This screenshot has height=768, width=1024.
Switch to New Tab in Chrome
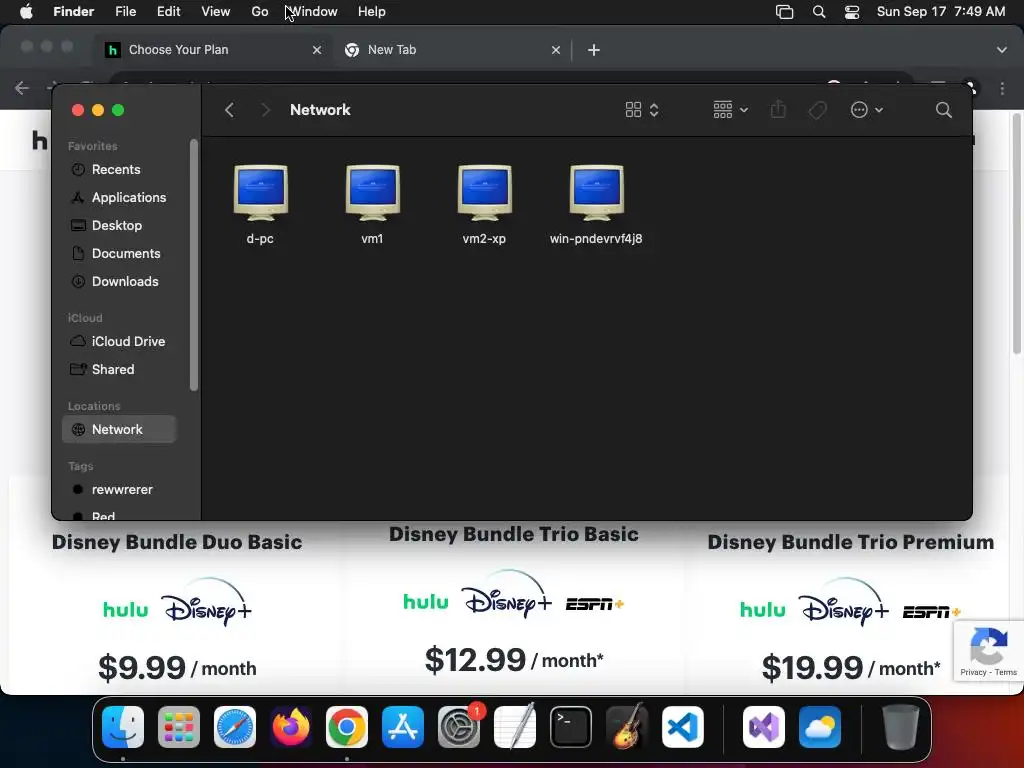click(452, 50)
